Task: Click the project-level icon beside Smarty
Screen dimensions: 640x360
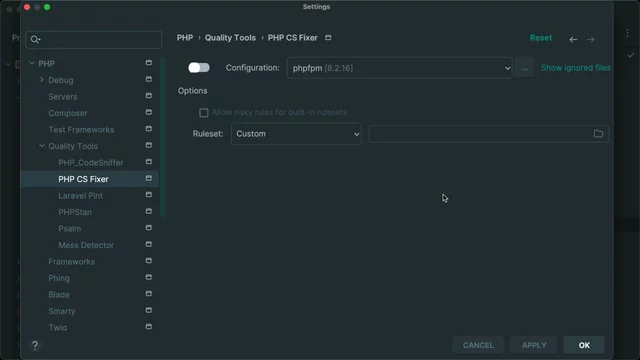Action: click(149, 310)
